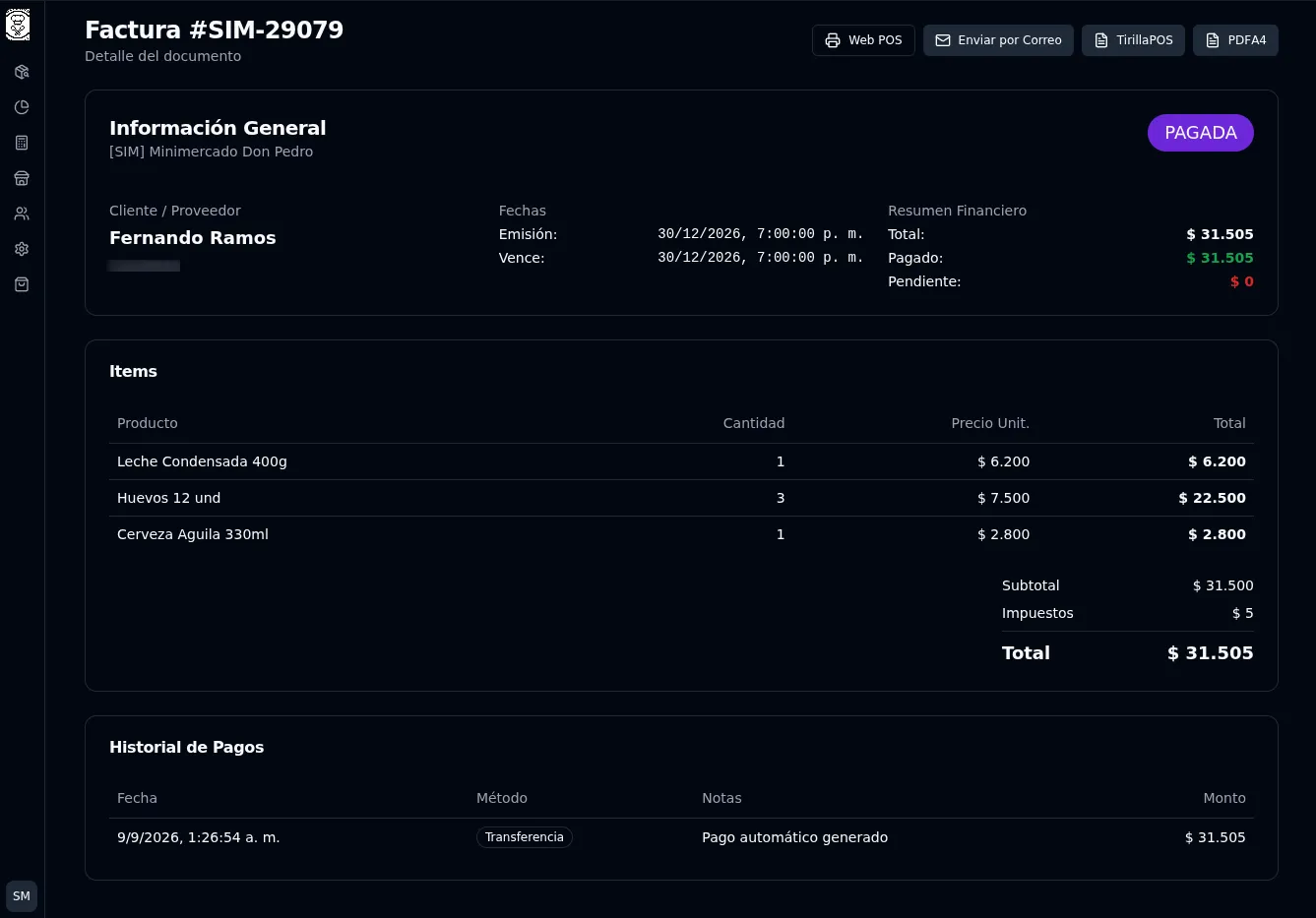Click the payment date 9/9/2026, 1:26:54 a. m.
Viewport: 1316px width, 918px height.
pos(199,837)
